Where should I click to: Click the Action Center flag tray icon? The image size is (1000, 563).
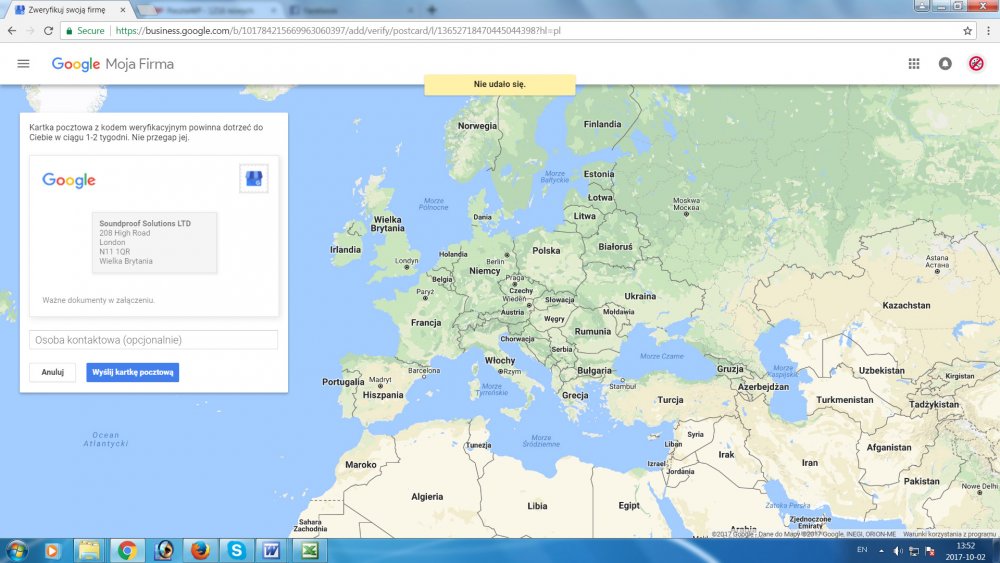point(930,551)
